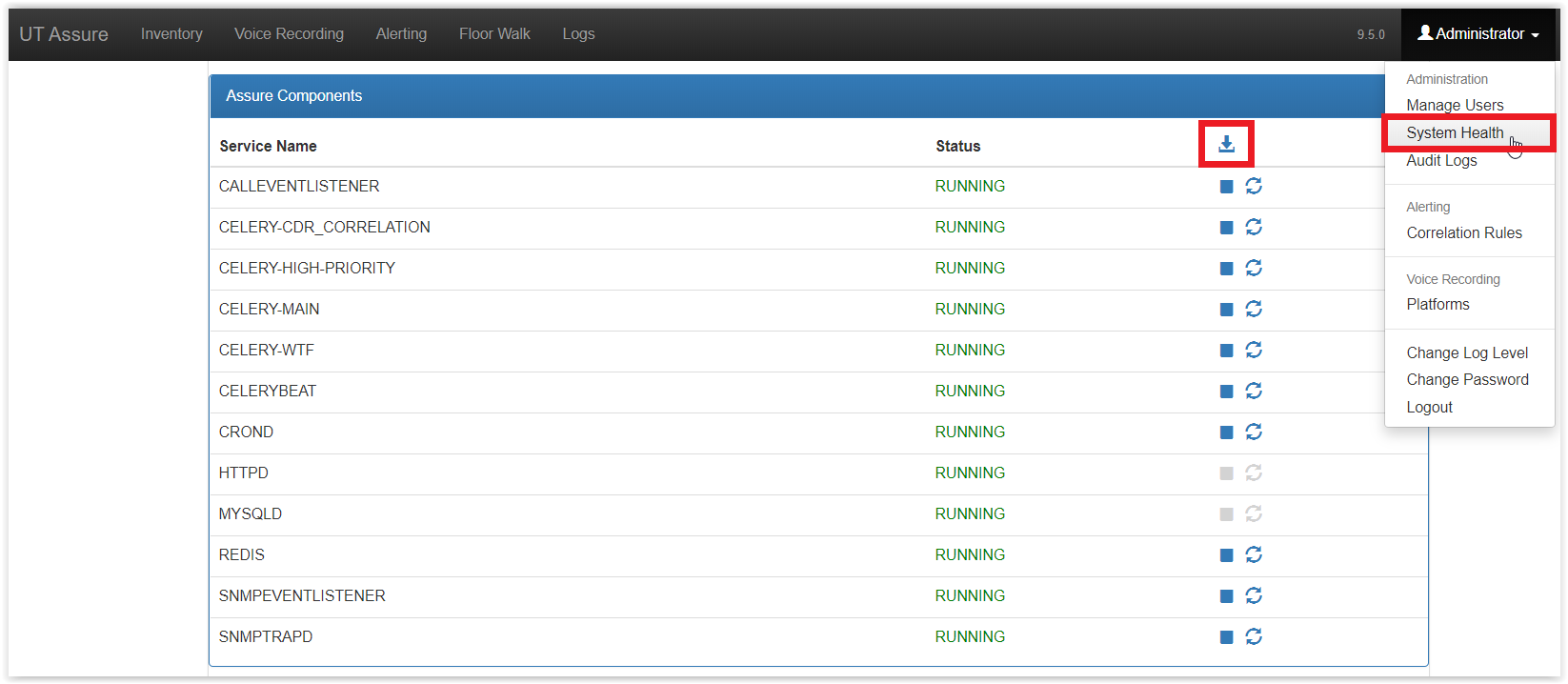Select the MYSQLD service name
This screenshot has width=1568, height=684.
click(250, 513)
